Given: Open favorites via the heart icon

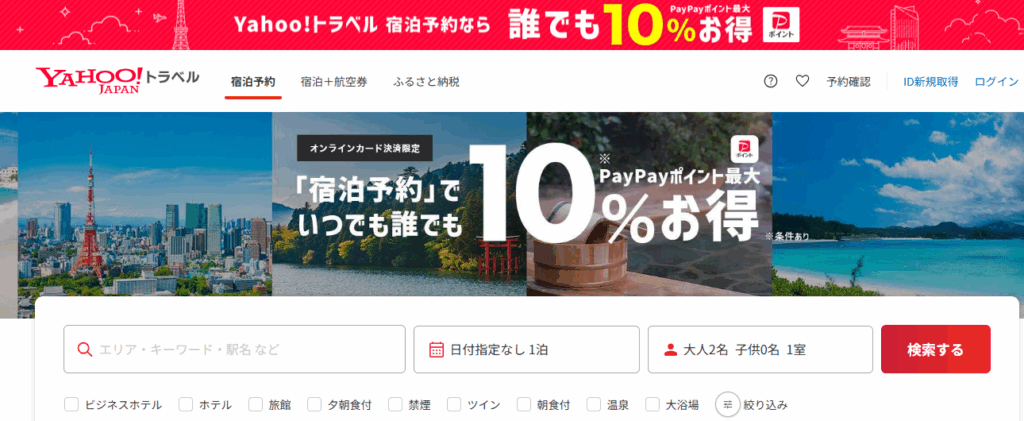Looking at the screenshot, I should point(802,82).
